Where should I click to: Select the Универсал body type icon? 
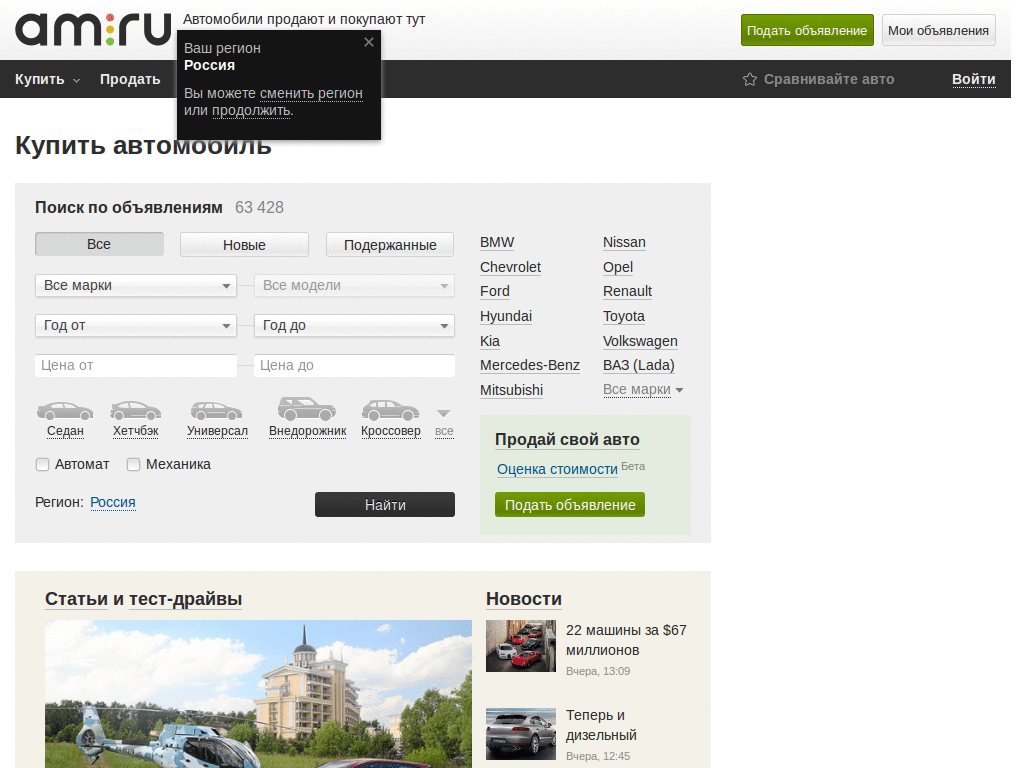pyautogui.click(x=217, y=411)
